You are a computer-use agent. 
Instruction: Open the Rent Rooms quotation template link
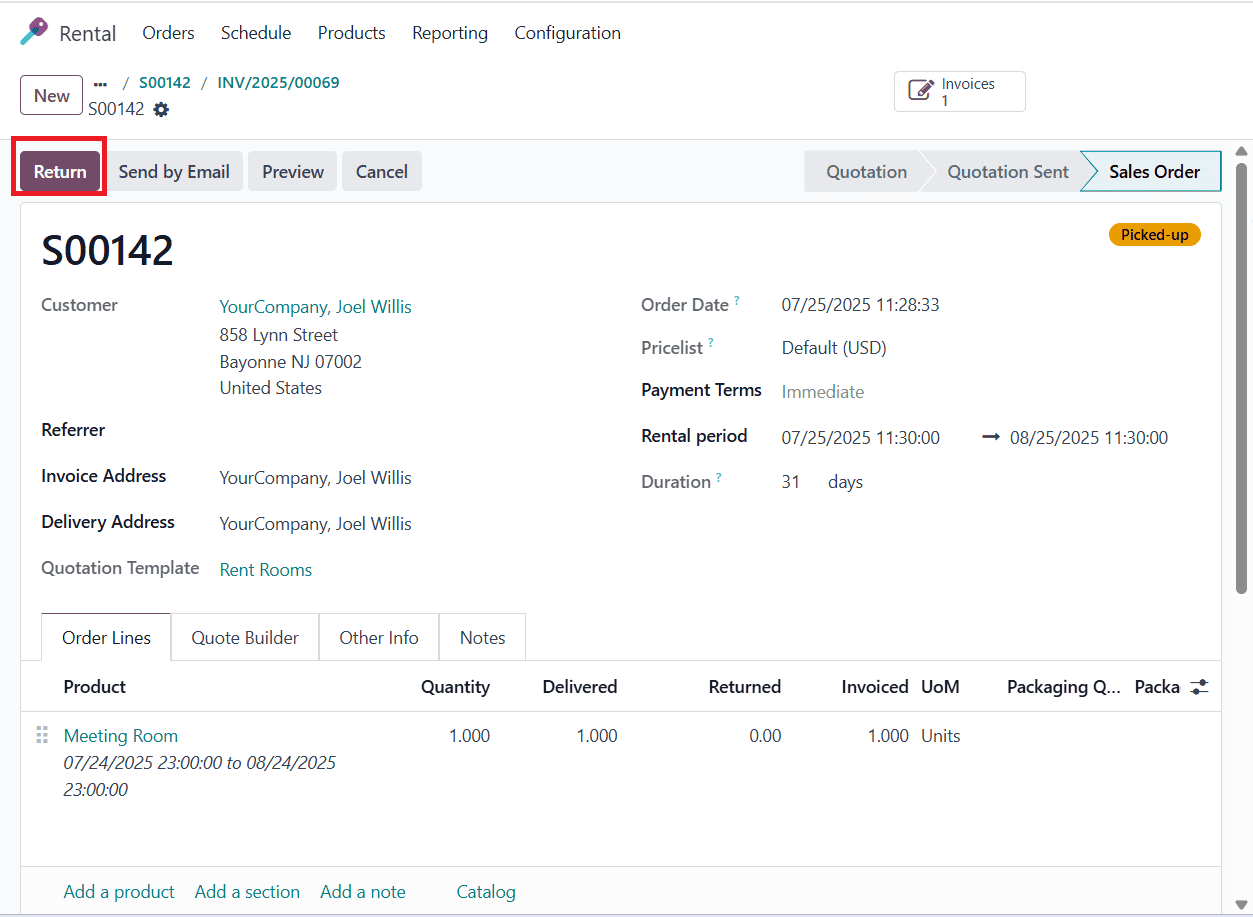point(266,570)
